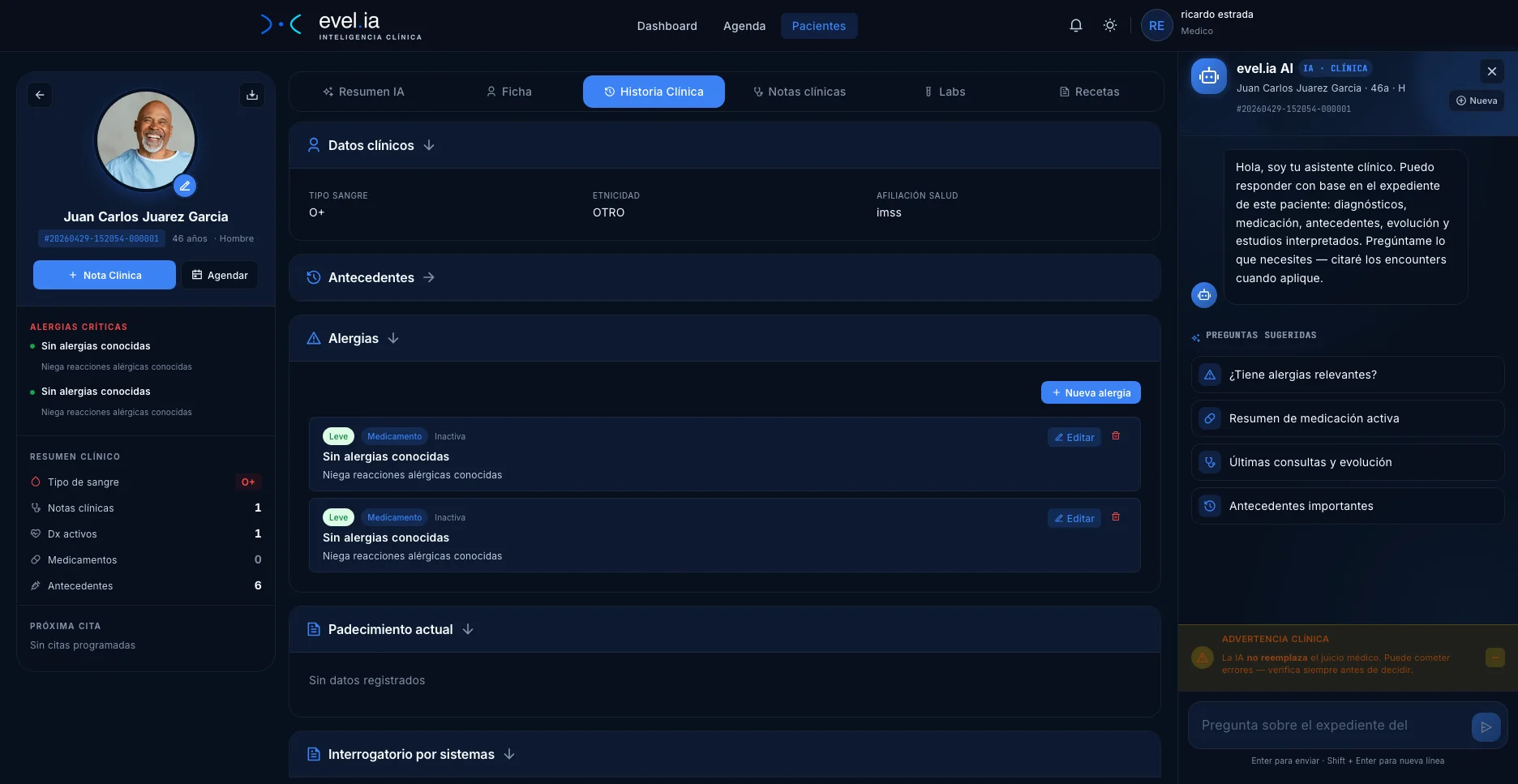
Task: Click the small robot avatar beside message
Action: coord(1204,294)
